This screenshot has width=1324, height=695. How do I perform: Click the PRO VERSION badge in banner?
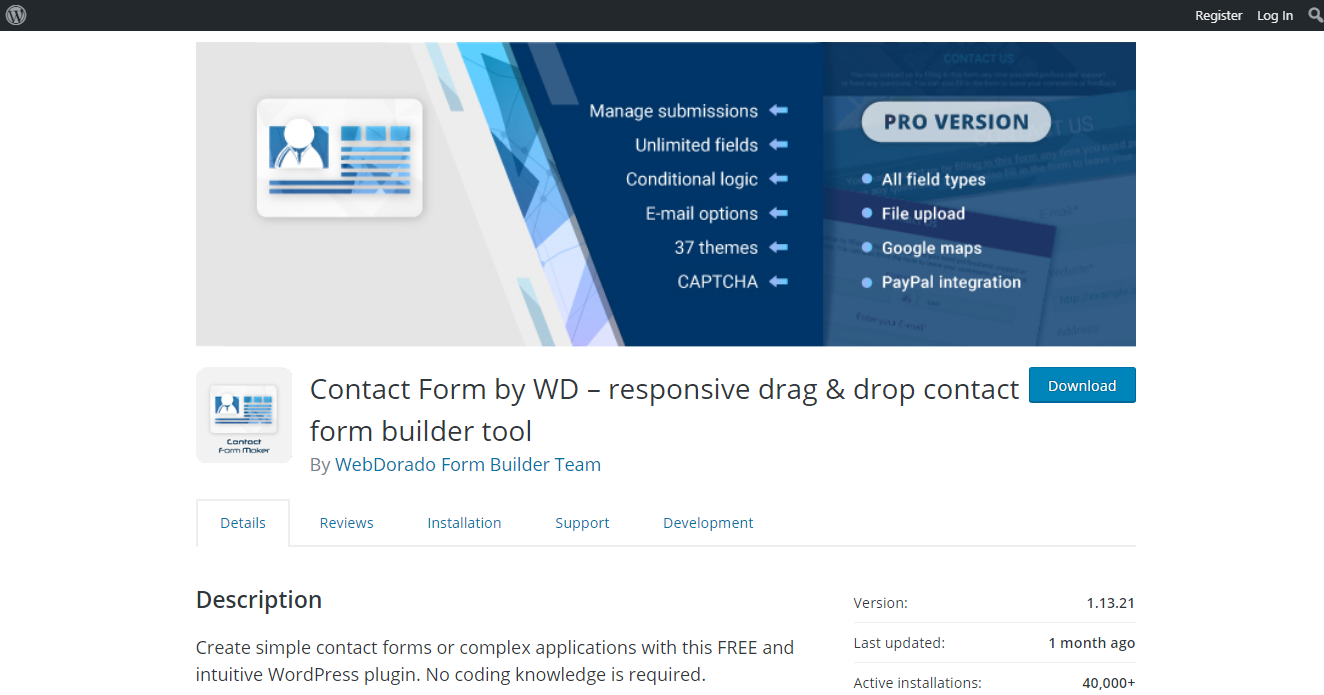[x=956, y=122]
